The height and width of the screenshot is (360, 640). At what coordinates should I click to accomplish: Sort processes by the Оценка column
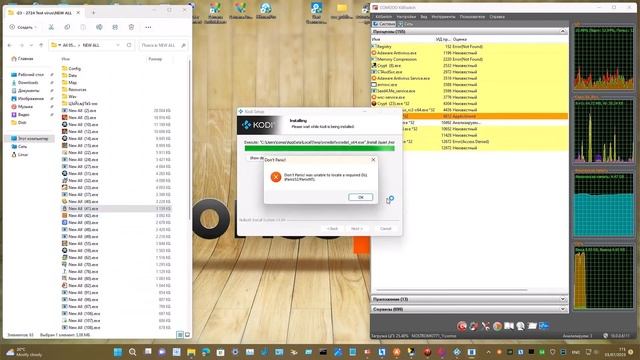tap(460, 39)
